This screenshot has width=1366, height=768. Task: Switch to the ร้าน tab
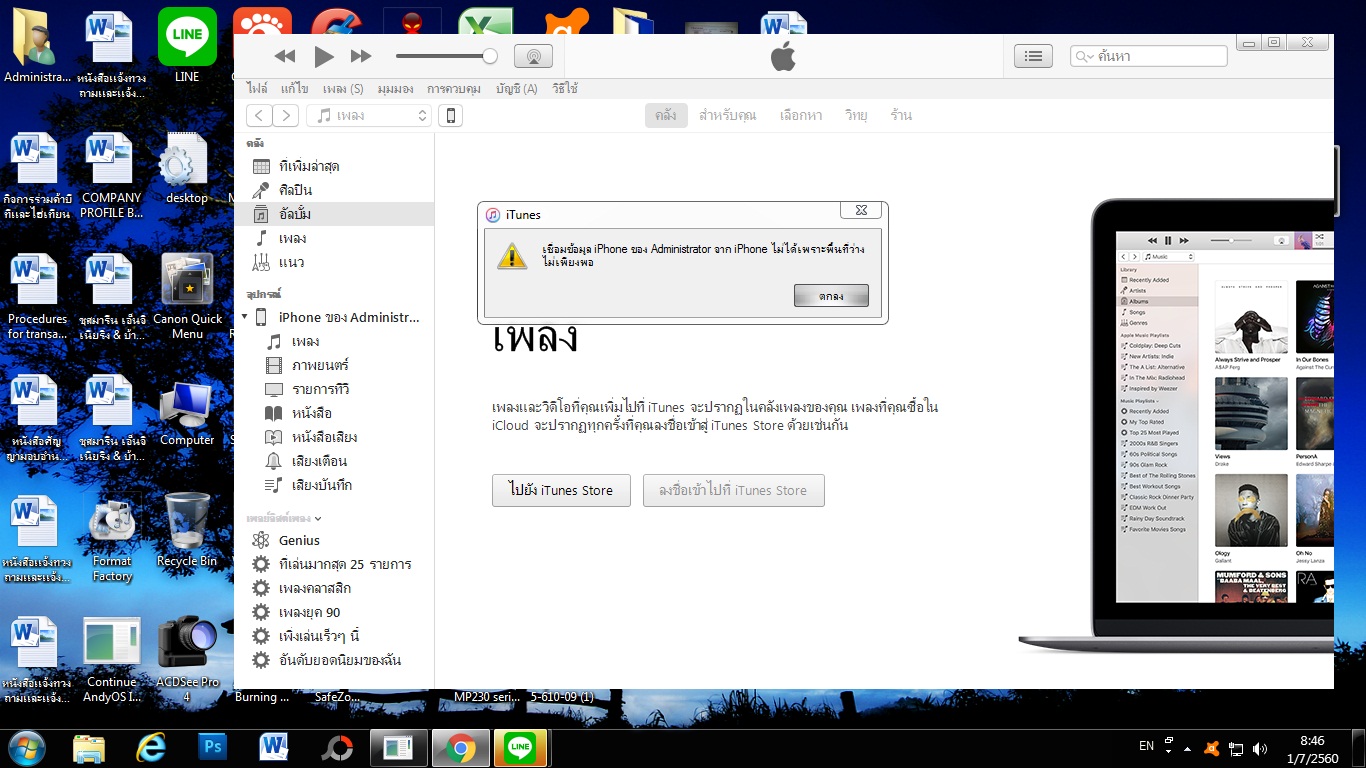coord(901,115)
